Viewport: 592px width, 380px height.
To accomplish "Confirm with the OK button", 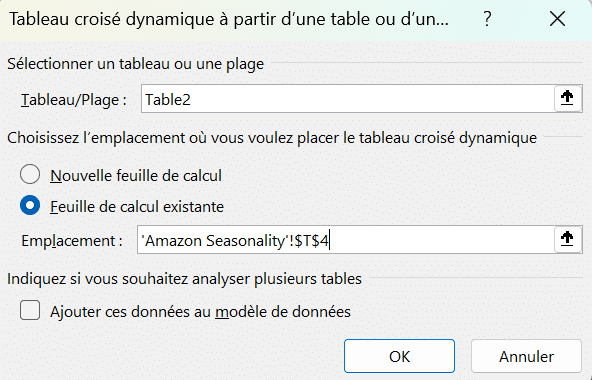I will pyautogui.click(x=399, y=356).
